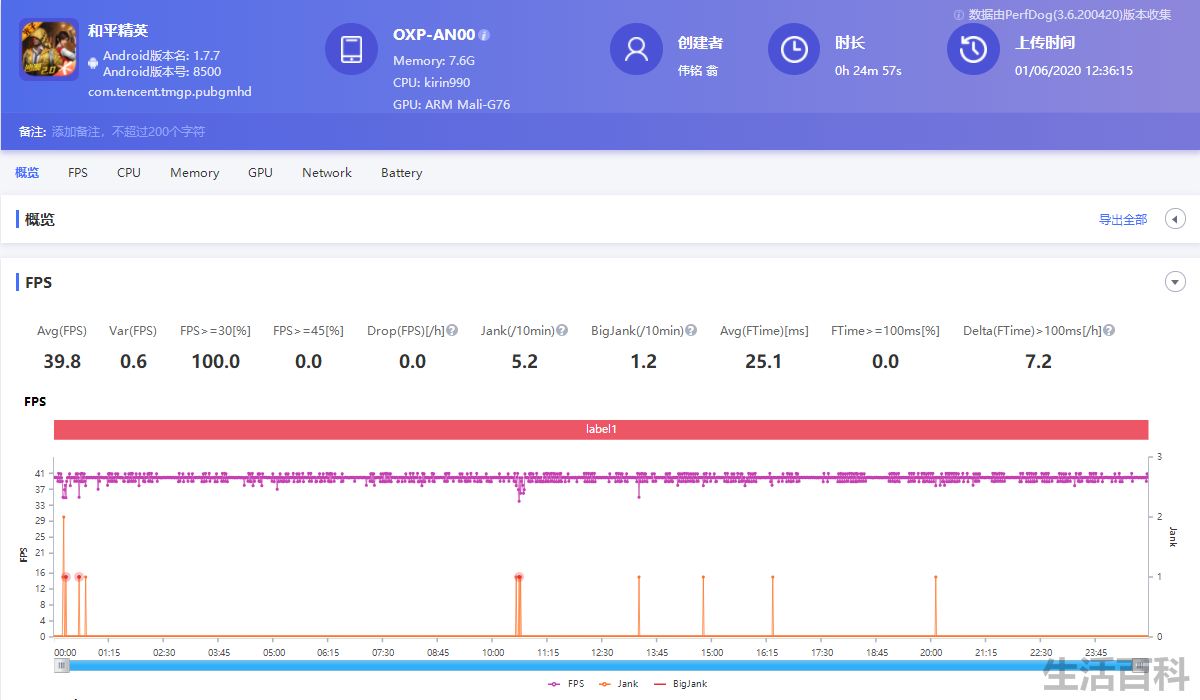Open the FPS tab

(x=78, y=173)
